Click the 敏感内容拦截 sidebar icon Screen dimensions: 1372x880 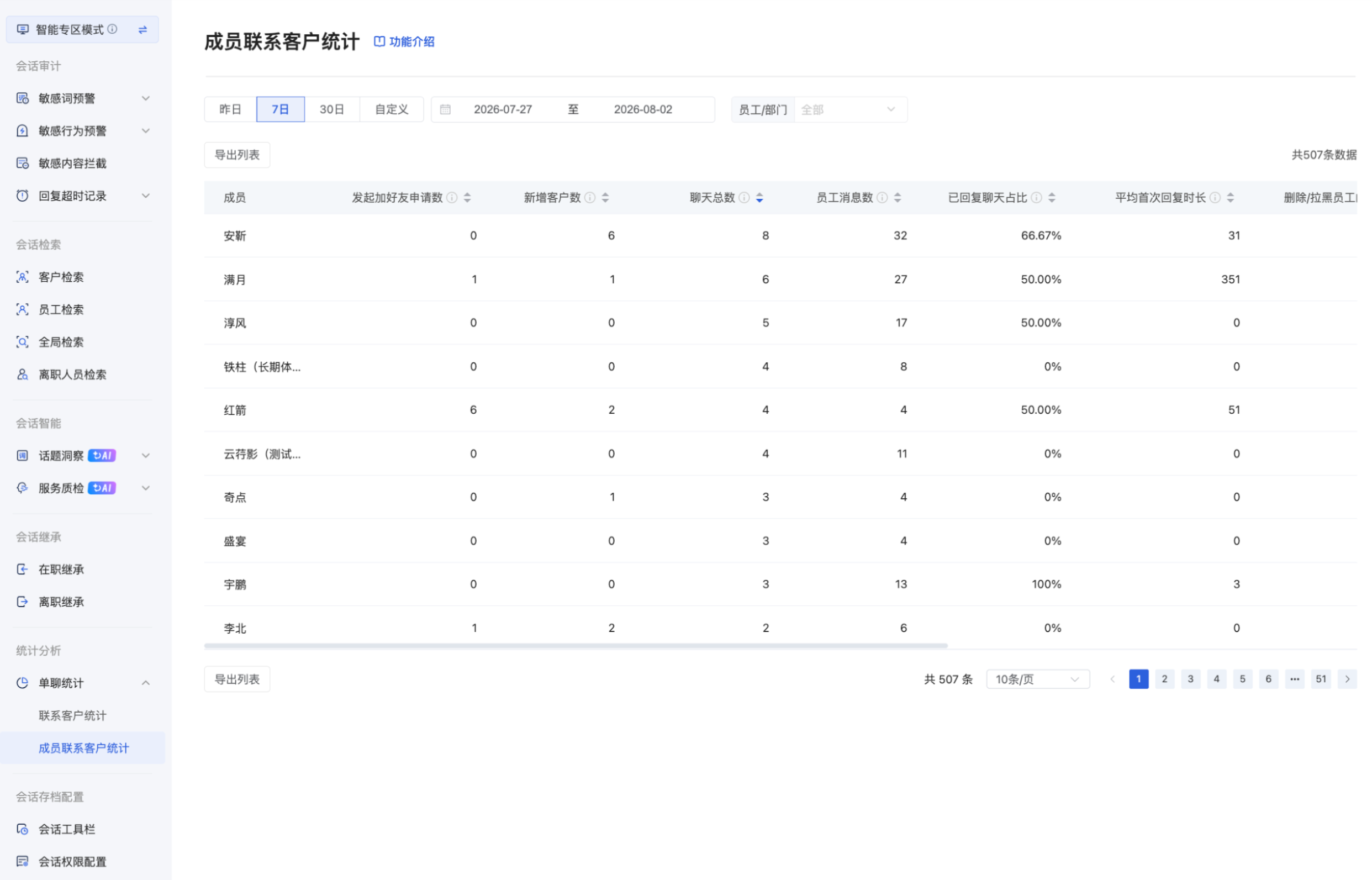click(22, 164)
